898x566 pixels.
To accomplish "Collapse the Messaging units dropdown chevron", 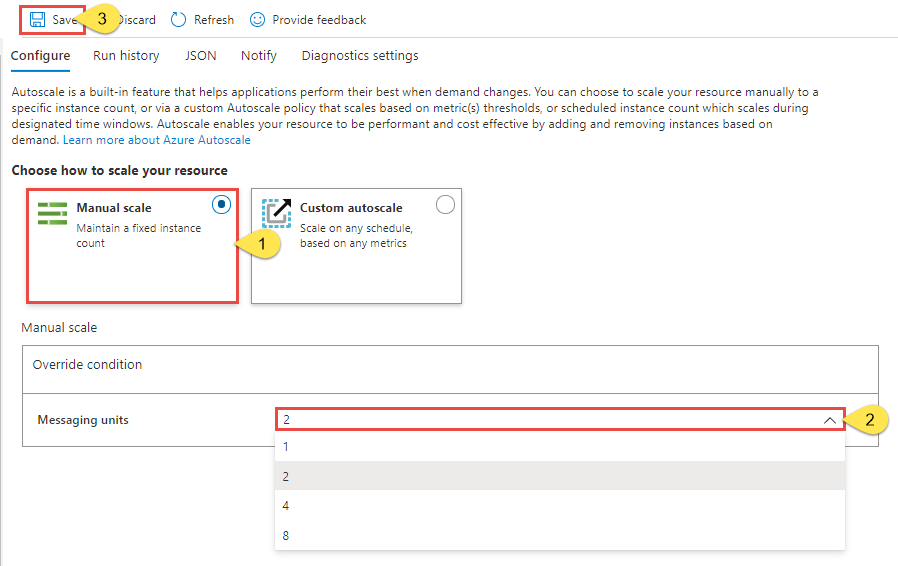I will click(829, 420).
